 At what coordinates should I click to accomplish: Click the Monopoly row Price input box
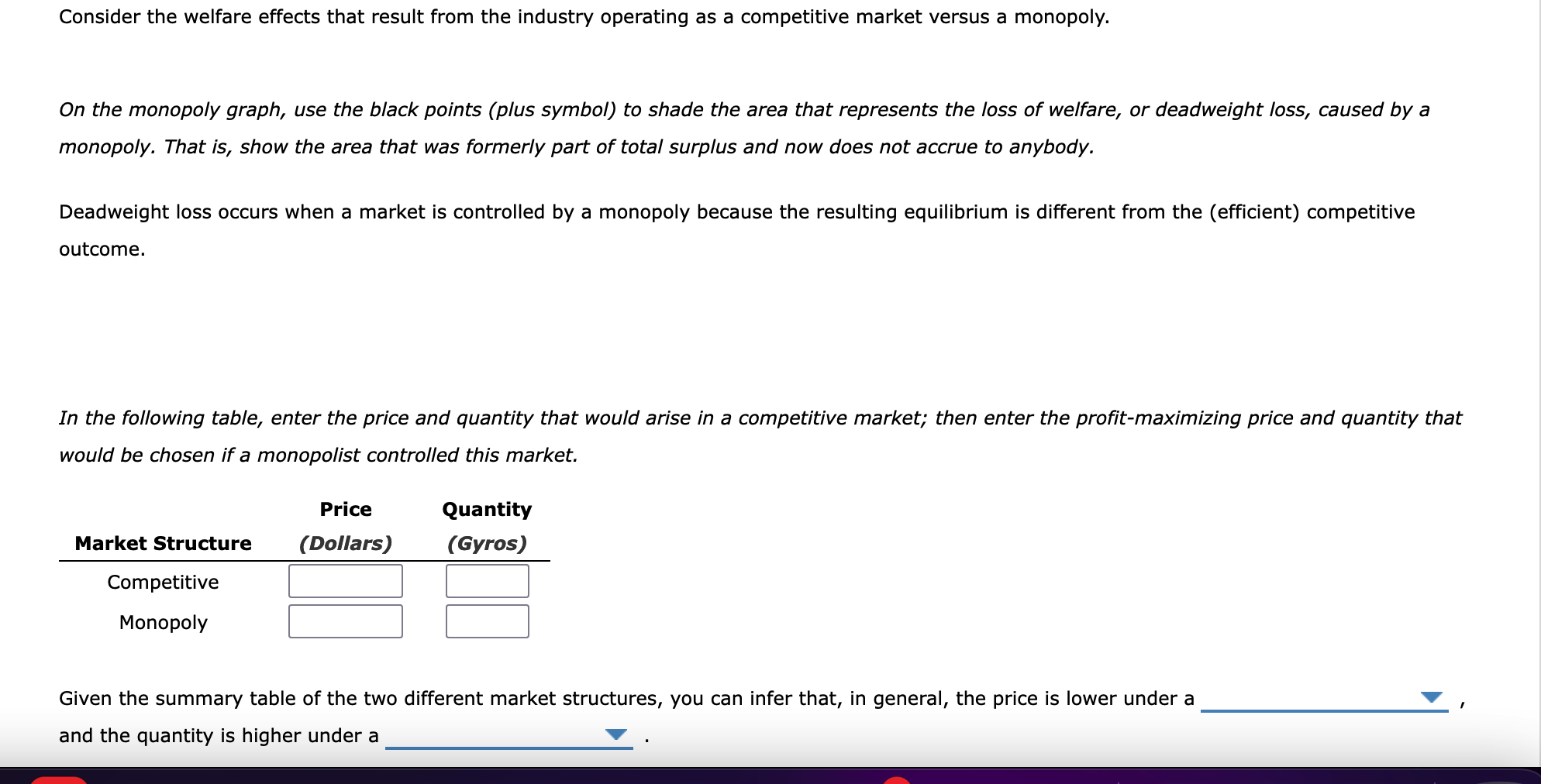coord(345,621)
